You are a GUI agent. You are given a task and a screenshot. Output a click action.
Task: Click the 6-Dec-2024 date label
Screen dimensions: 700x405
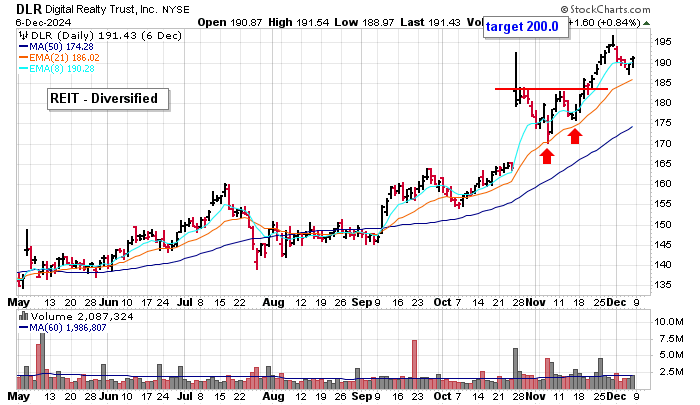point(43,22)
